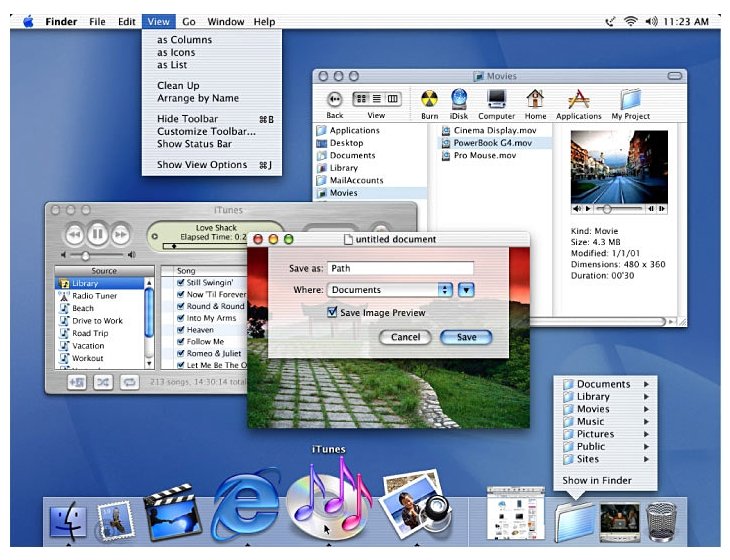Click the Save as text field

(400, 268)
